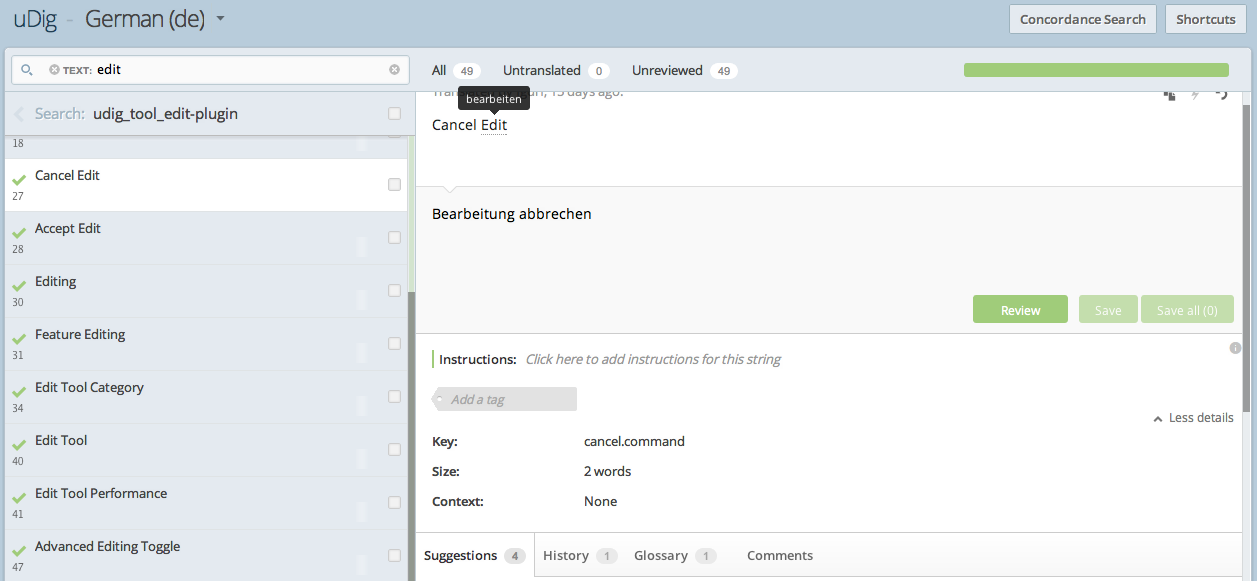Screen dimensions: 1257x581
Task: Toggle select-all checkbox next to udig_tool_edit-plugin
Action: pyautogui.click(x=394, y=114)
